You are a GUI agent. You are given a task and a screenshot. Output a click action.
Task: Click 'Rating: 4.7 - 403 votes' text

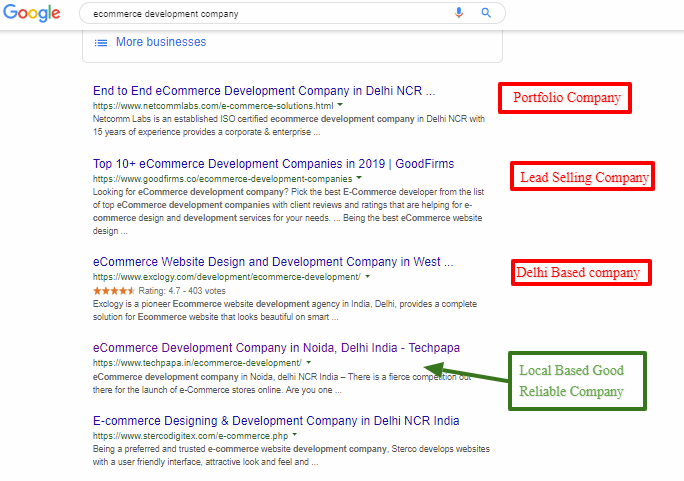[x=182, y=291]
